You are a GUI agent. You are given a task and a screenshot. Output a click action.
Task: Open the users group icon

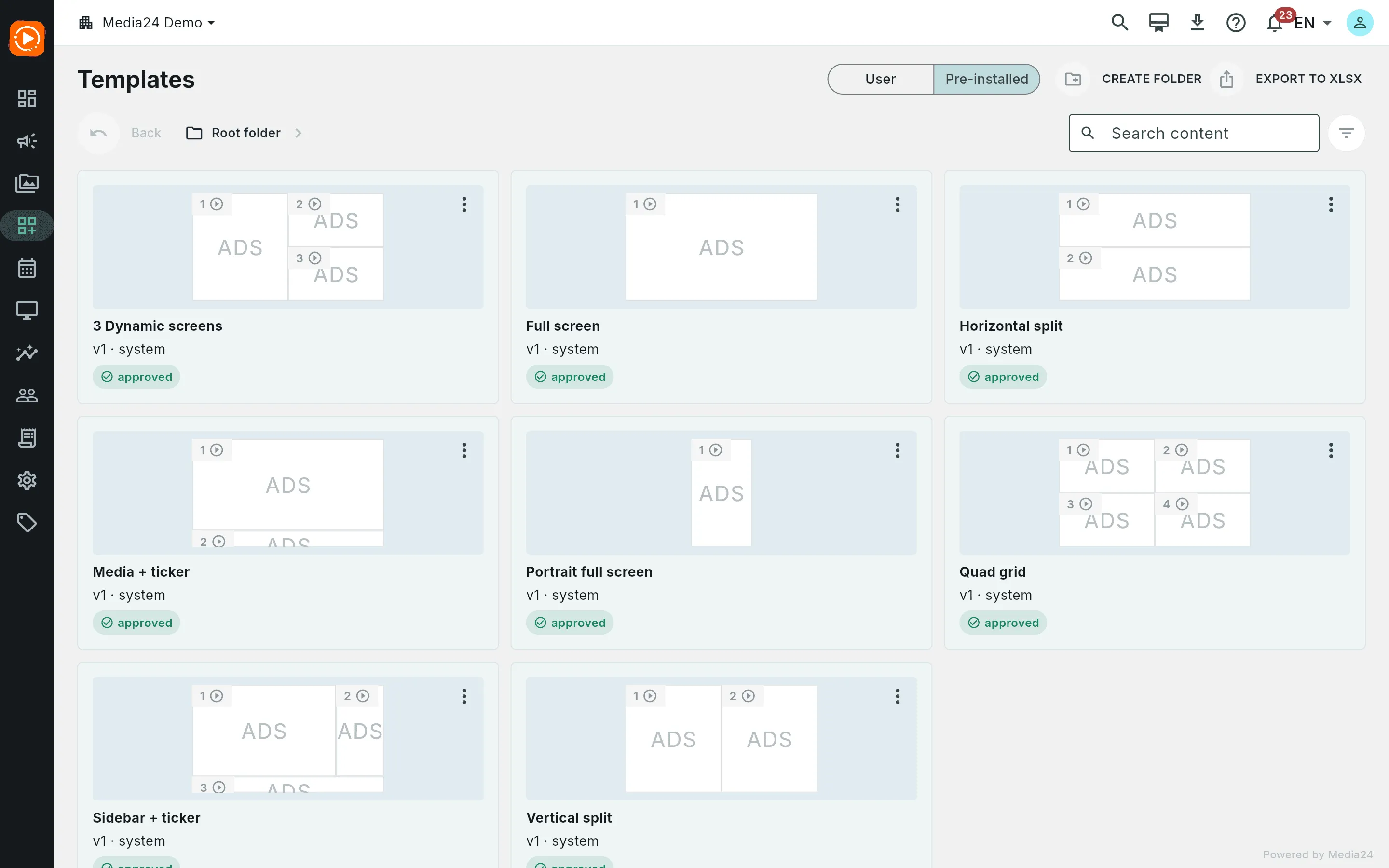tap(27, 395)
